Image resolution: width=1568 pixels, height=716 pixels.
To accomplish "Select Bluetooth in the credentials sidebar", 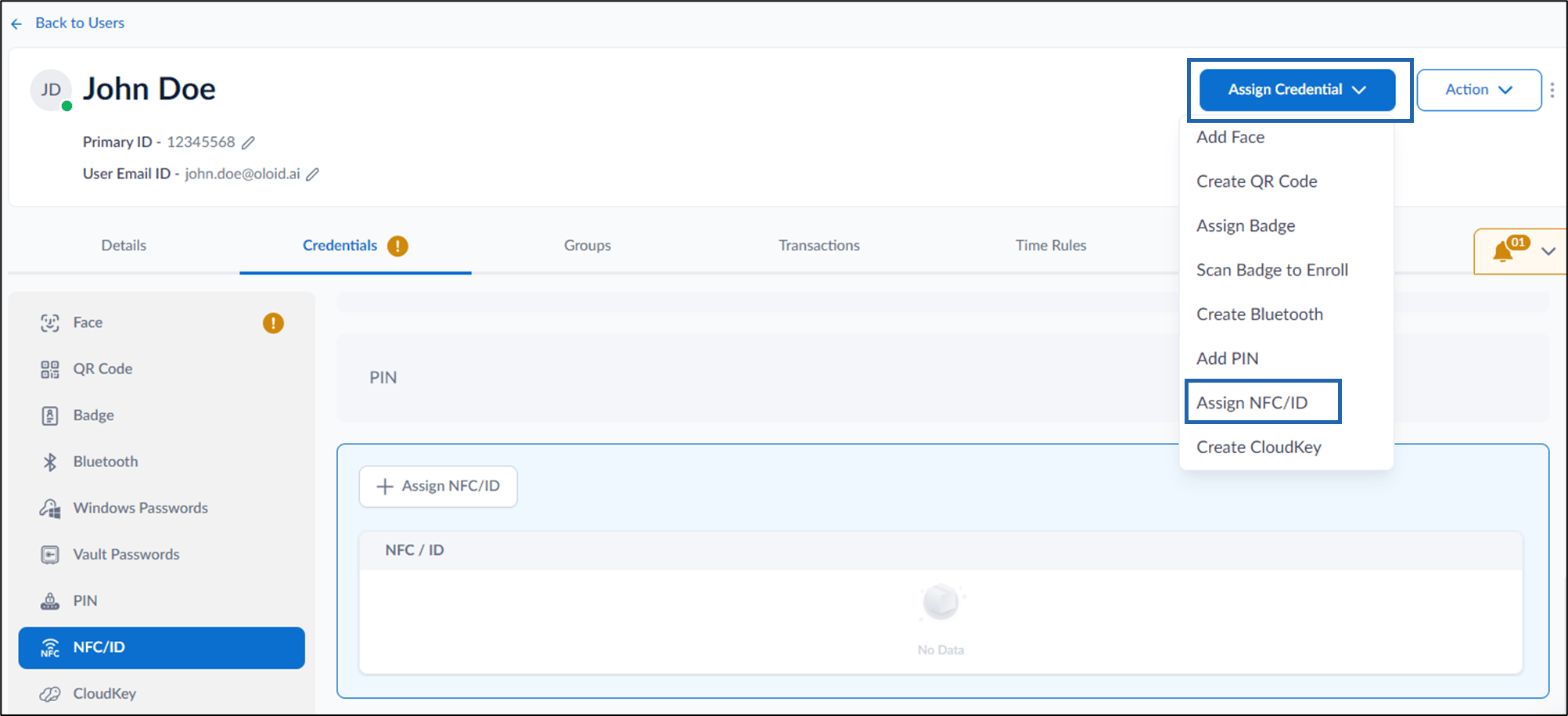I will (162, 462).
